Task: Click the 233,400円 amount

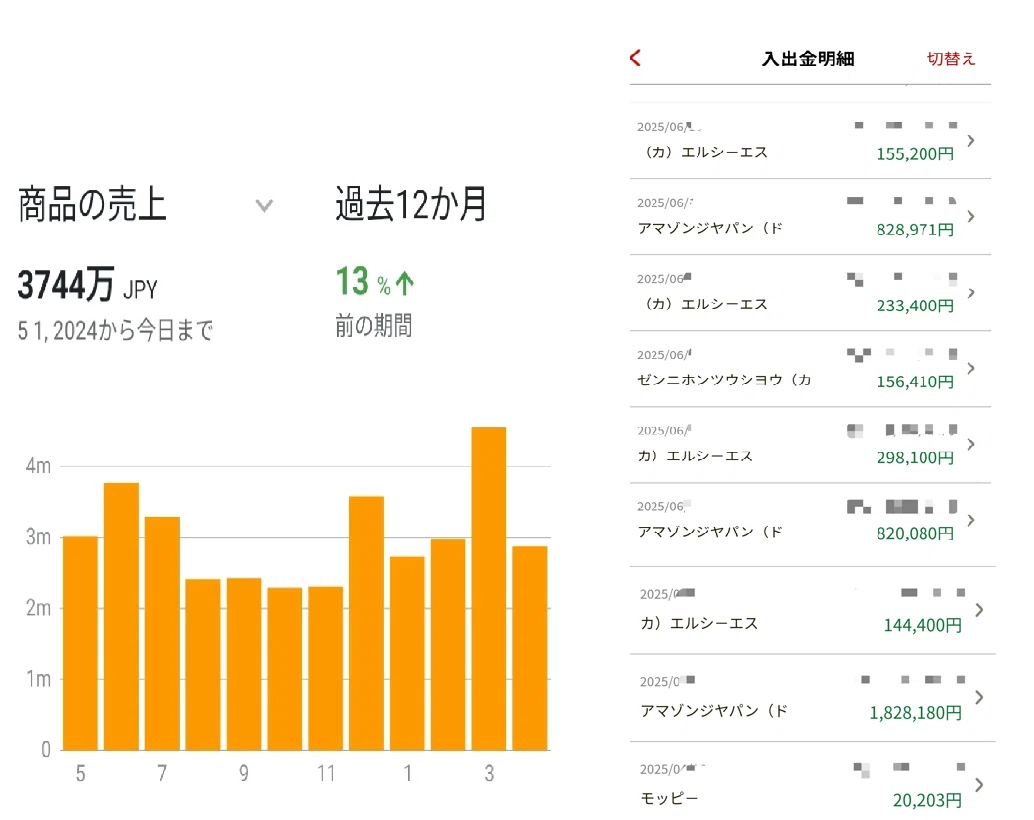Action: pyautogui.click(x=915, y=305)
